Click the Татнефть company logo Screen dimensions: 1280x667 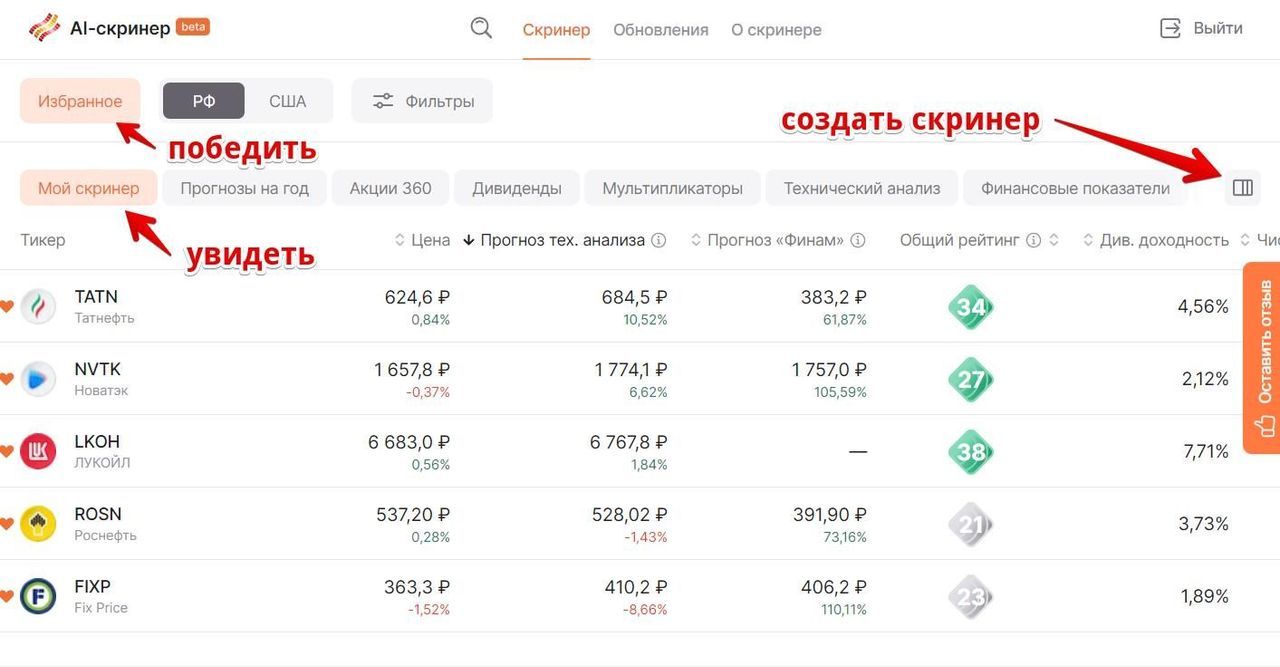pos(38,306)
